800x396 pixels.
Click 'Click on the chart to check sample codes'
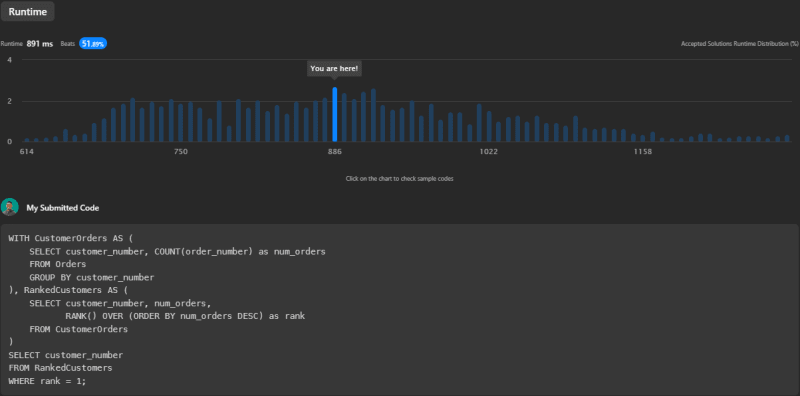point(399,179)
